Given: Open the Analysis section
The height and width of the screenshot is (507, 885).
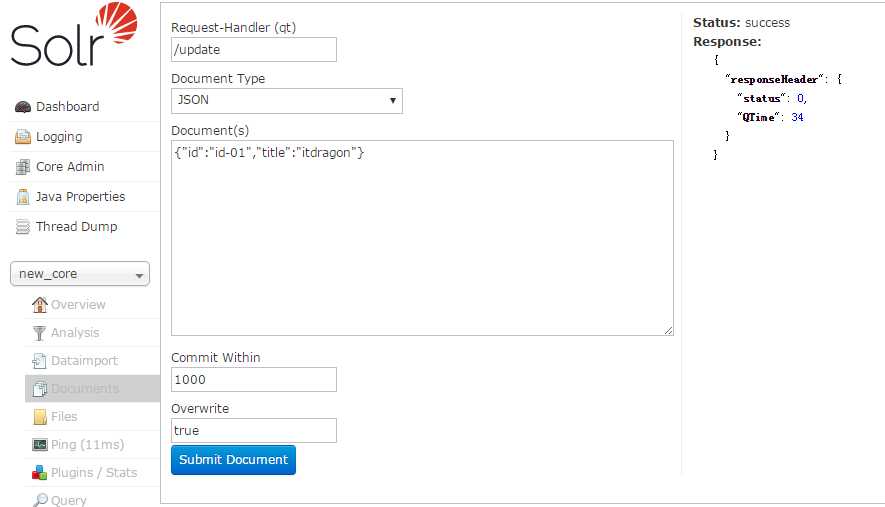Looking at the screenshot, I should 75,333.
